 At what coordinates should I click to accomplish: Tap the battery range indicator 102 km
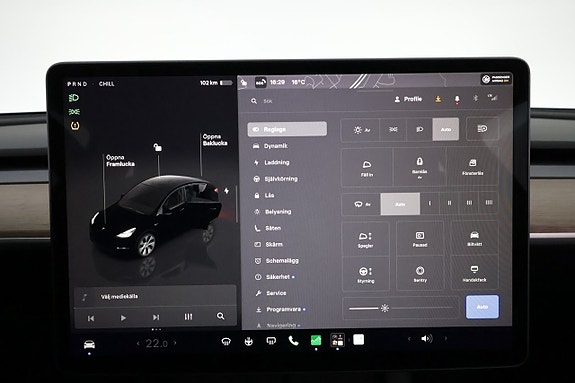pos(216,83)
